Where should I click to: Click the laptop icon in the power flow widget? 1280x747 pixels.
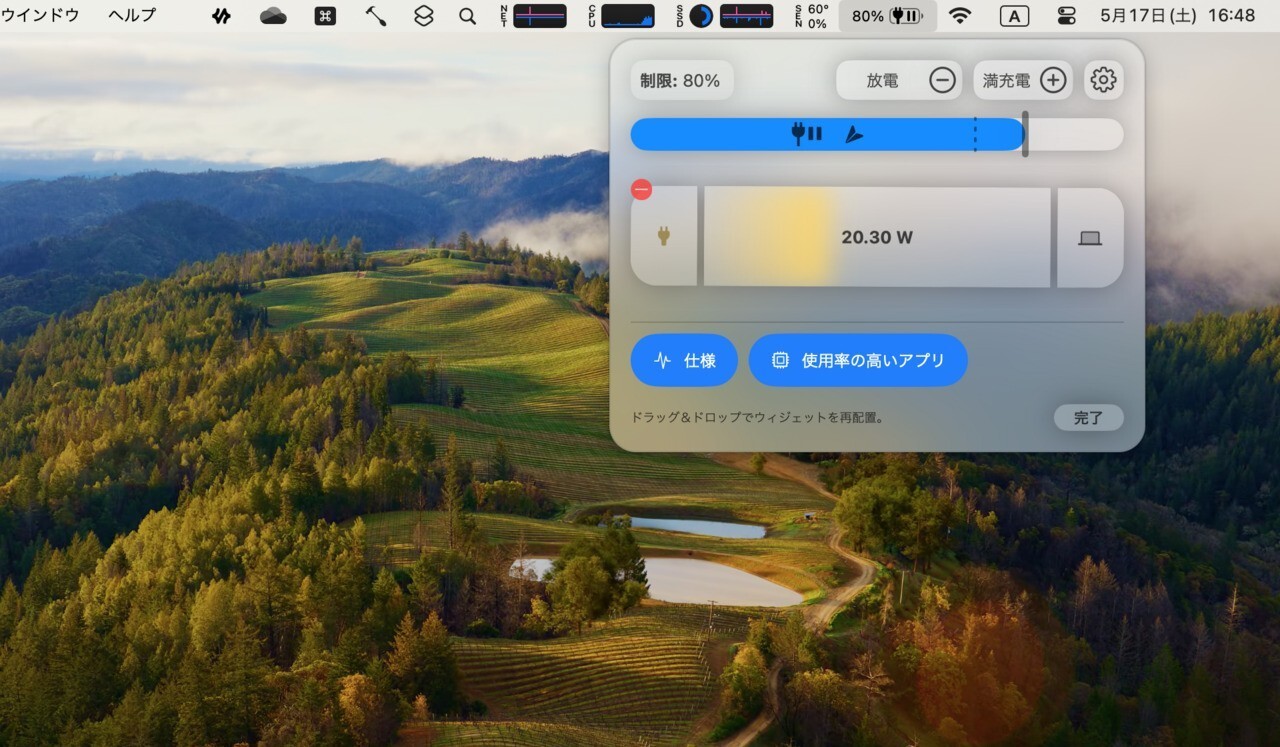[x=1090, y=238]
